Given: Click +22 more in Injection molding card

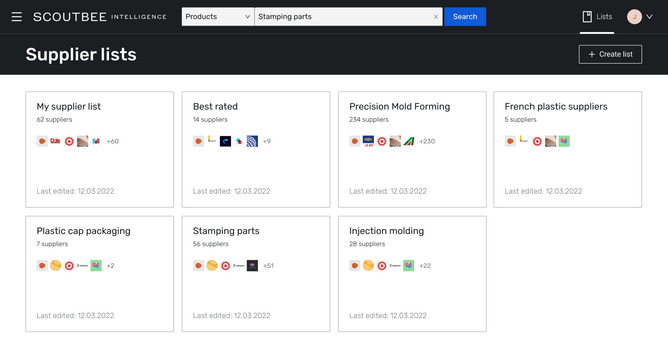Looking at the screenshot, I should (x=425, y=266).
